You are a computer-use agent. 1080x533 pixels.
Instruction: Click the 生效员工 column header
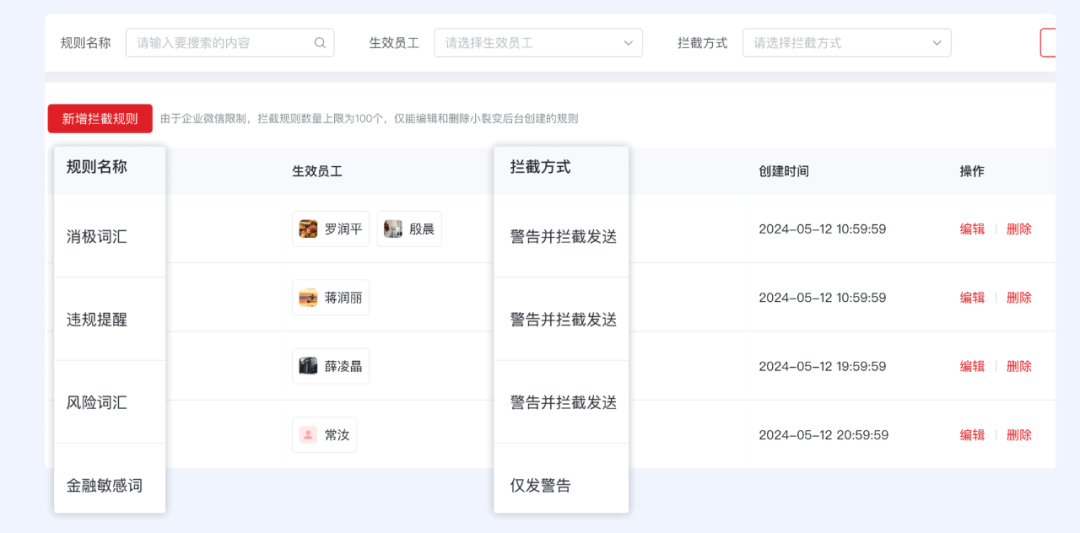coord(317,171)
